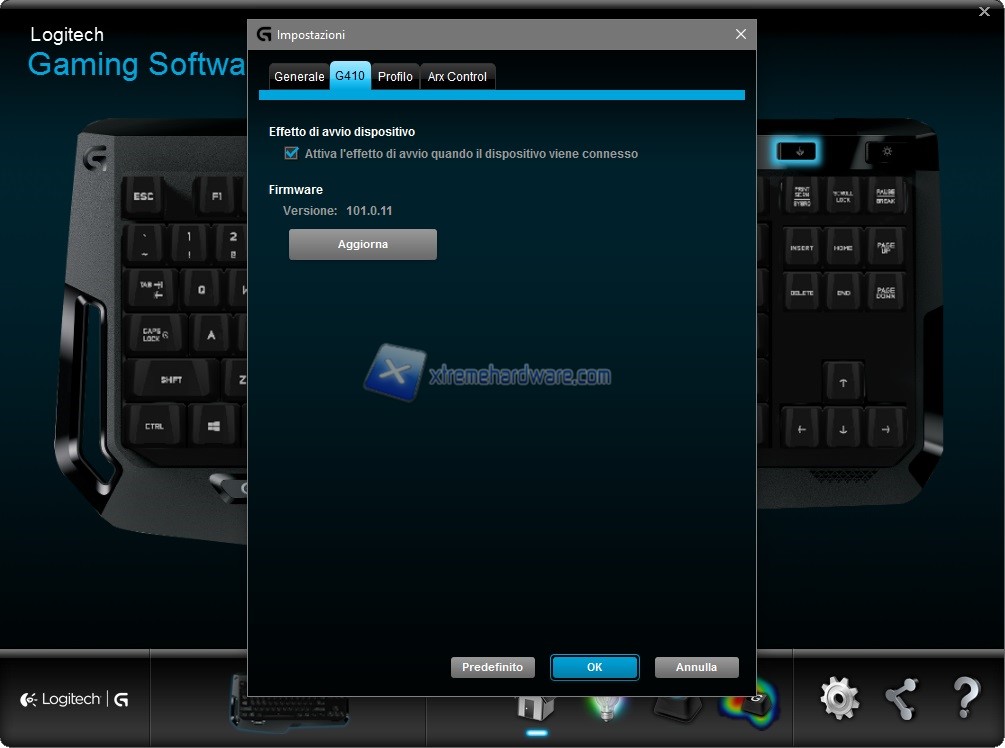
Task: Click the Aggiorna firmware button
Action: [363, 244]
